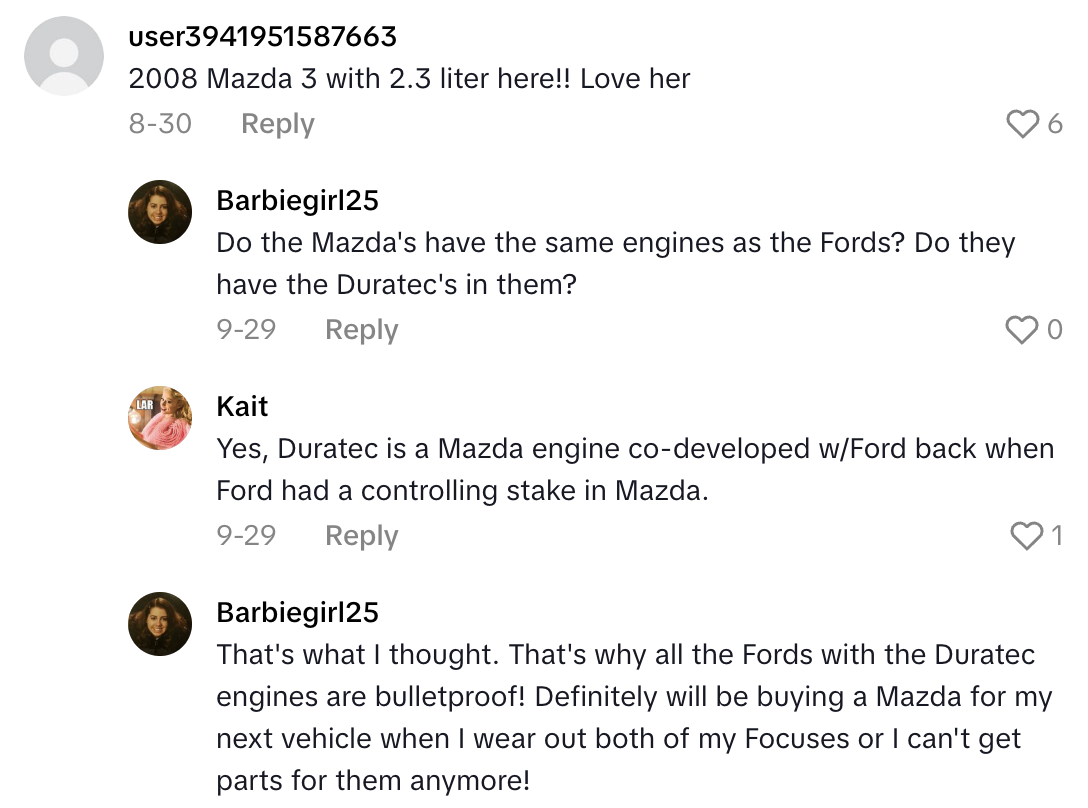The image size is (1088, 808).
Task: Click the like count 6
Action: (x=1055, y=124)
